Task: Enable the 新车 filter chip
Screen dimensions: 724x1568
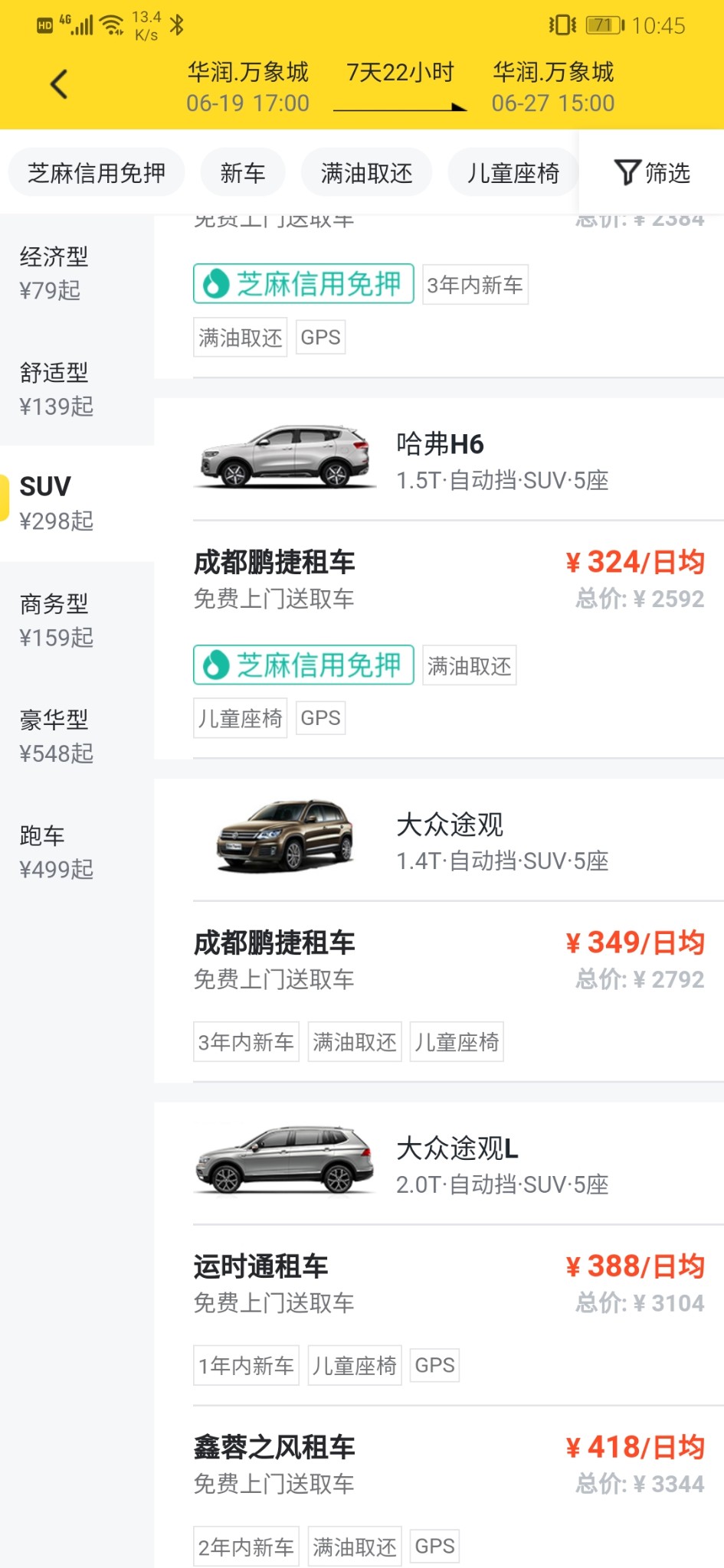Action: (x=243, y=173)
